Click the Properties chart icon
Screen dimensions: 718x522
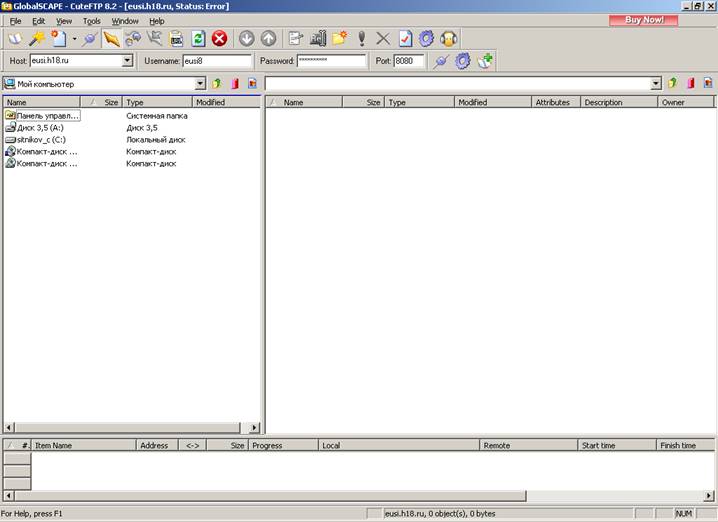pos(318,39)
